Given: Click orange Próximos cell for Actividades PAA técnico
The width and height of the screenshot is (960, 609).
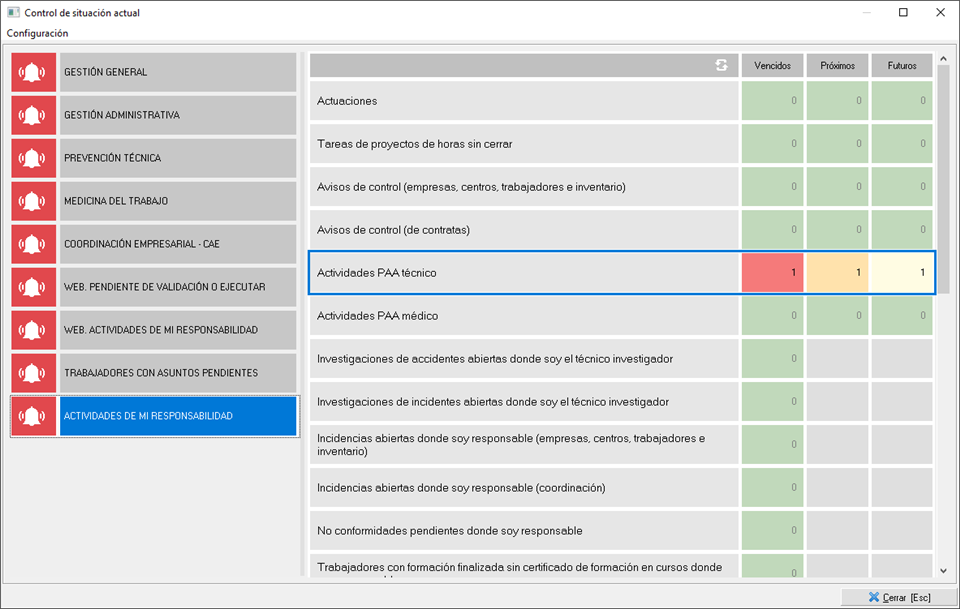Looking at the screenshot, I should coord(837,273).
